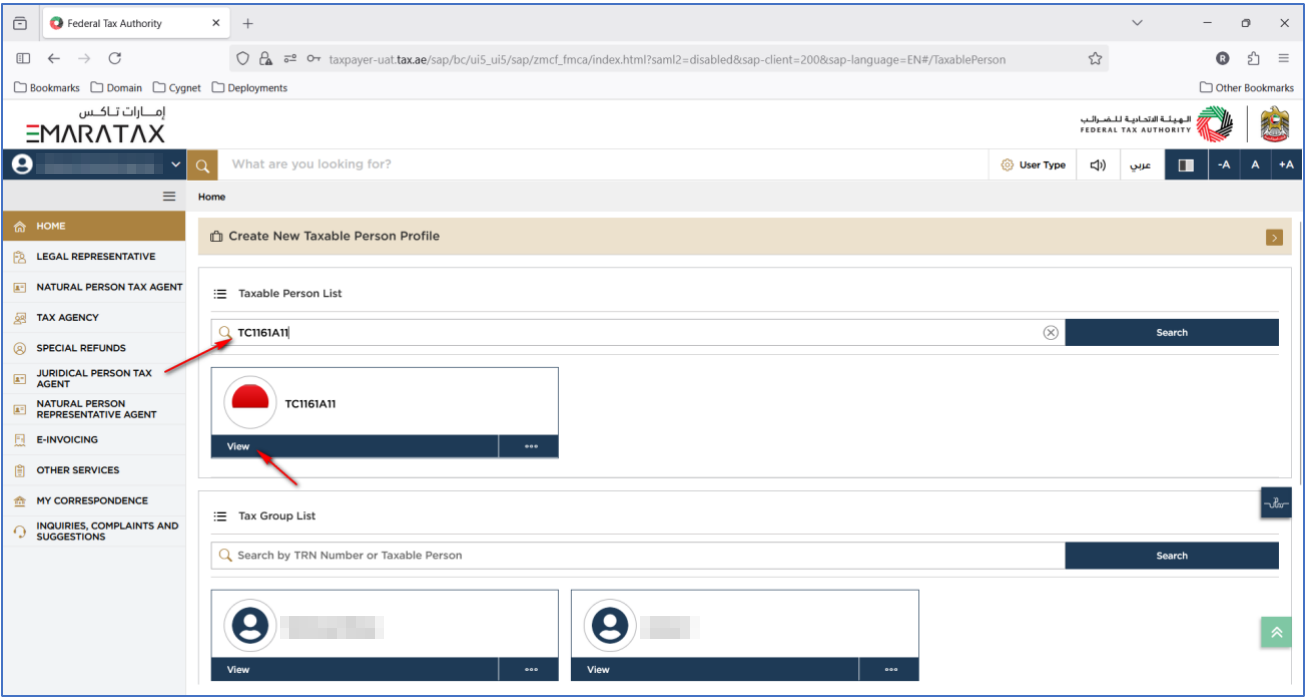Open the browser extensions icon
The height and width of the screenshot is (699, 1307).
click(1254, 59)
